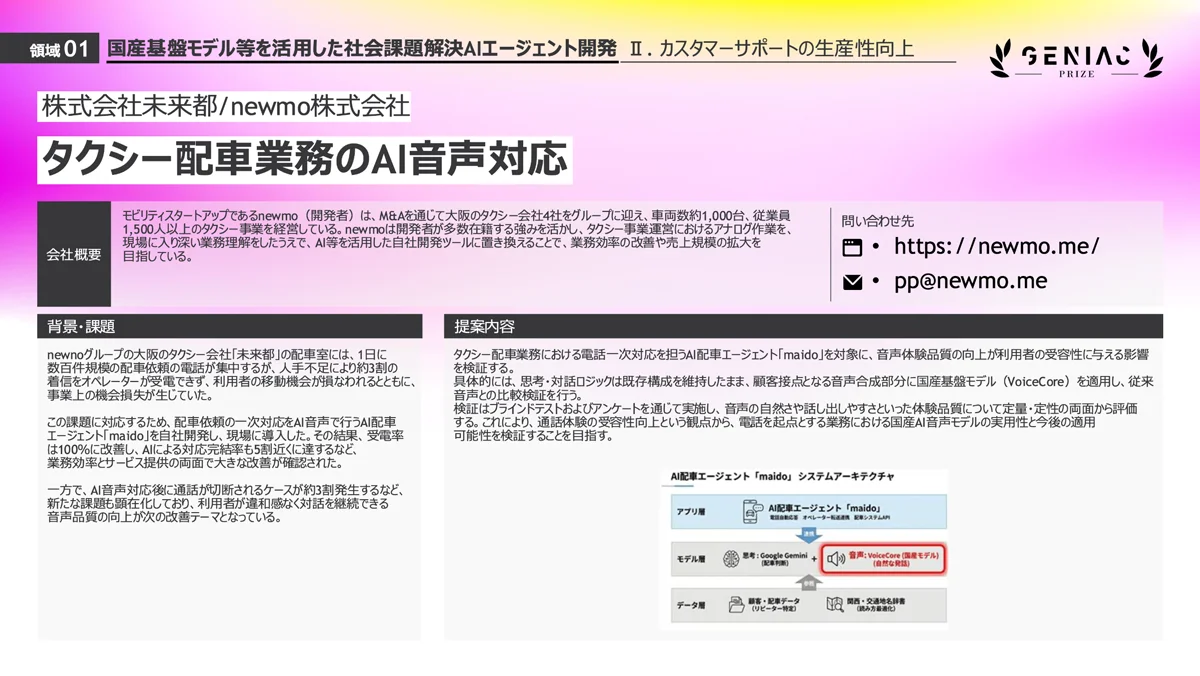The image size is (1200, 676).
Task: Open the https://newmo.me/ link
Action: (x=997, y=246)
